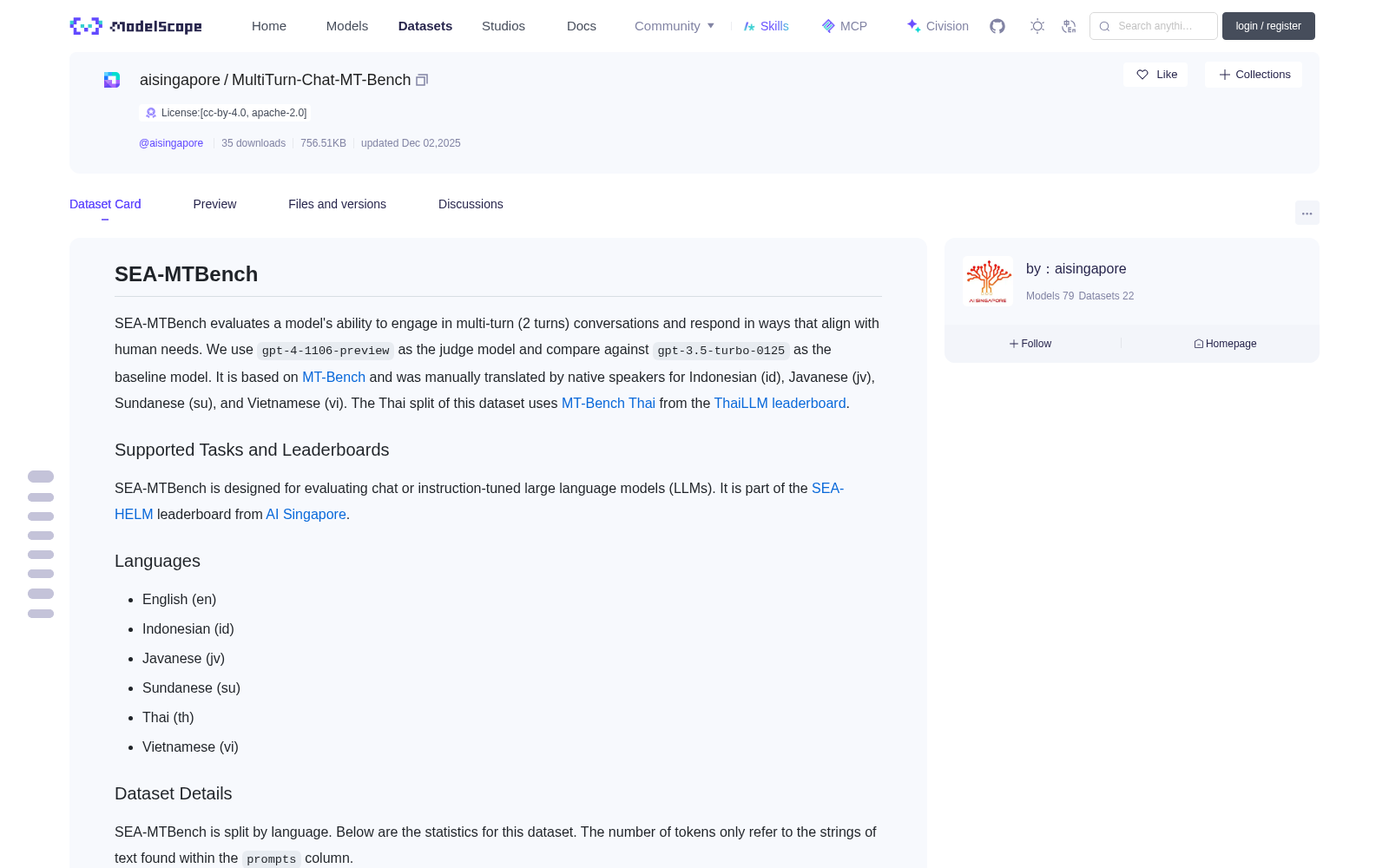The image size is (1389, 868).
Task: Open the MT-Bench Thai link
Action: click(609, 404)
